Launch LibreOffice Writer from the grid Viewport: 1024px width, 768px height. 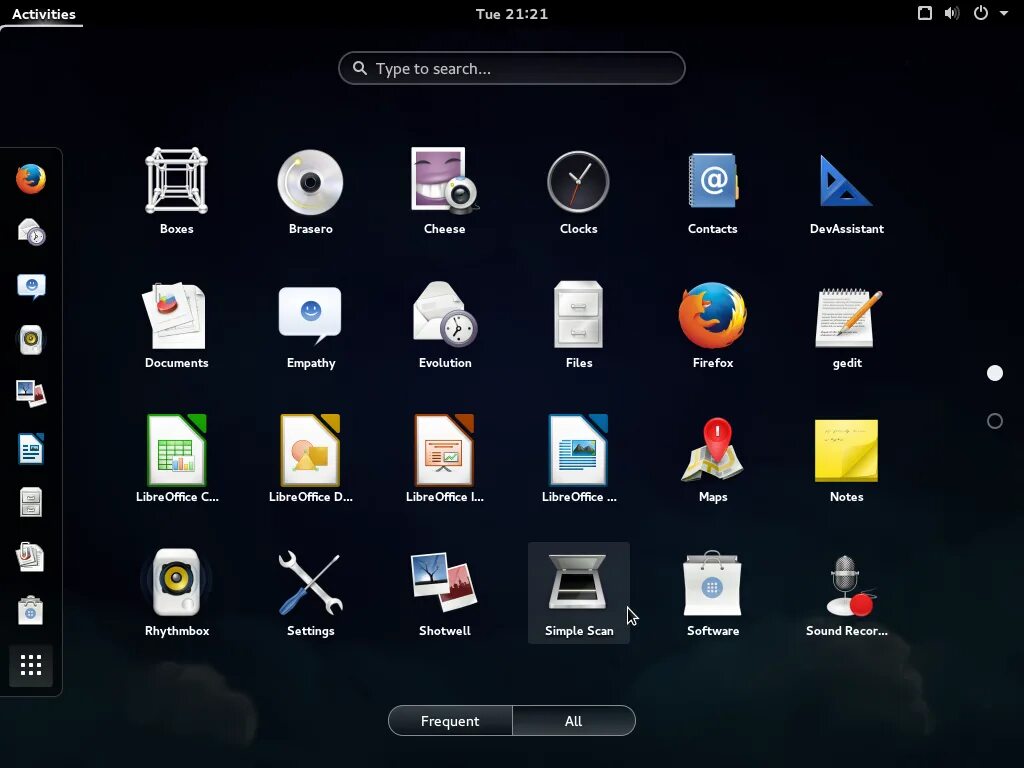[x=579, y=458]
